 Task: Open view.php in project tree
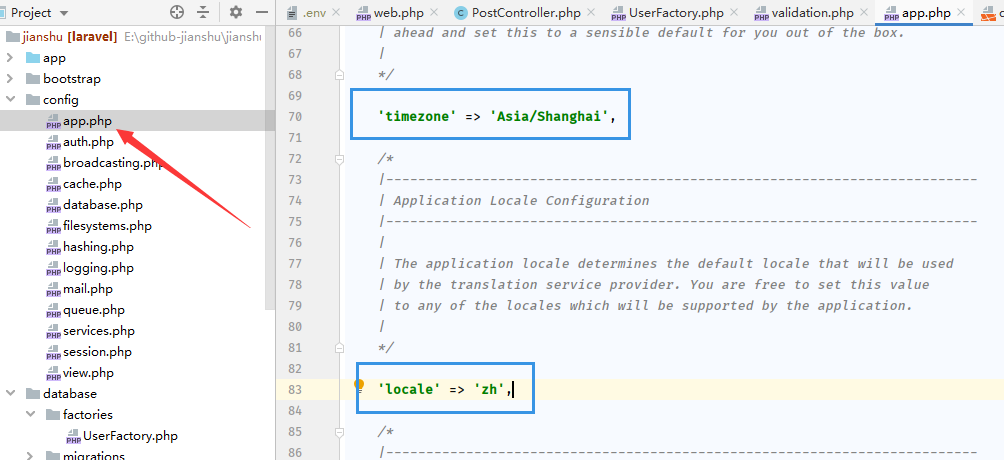pos(88,373)
